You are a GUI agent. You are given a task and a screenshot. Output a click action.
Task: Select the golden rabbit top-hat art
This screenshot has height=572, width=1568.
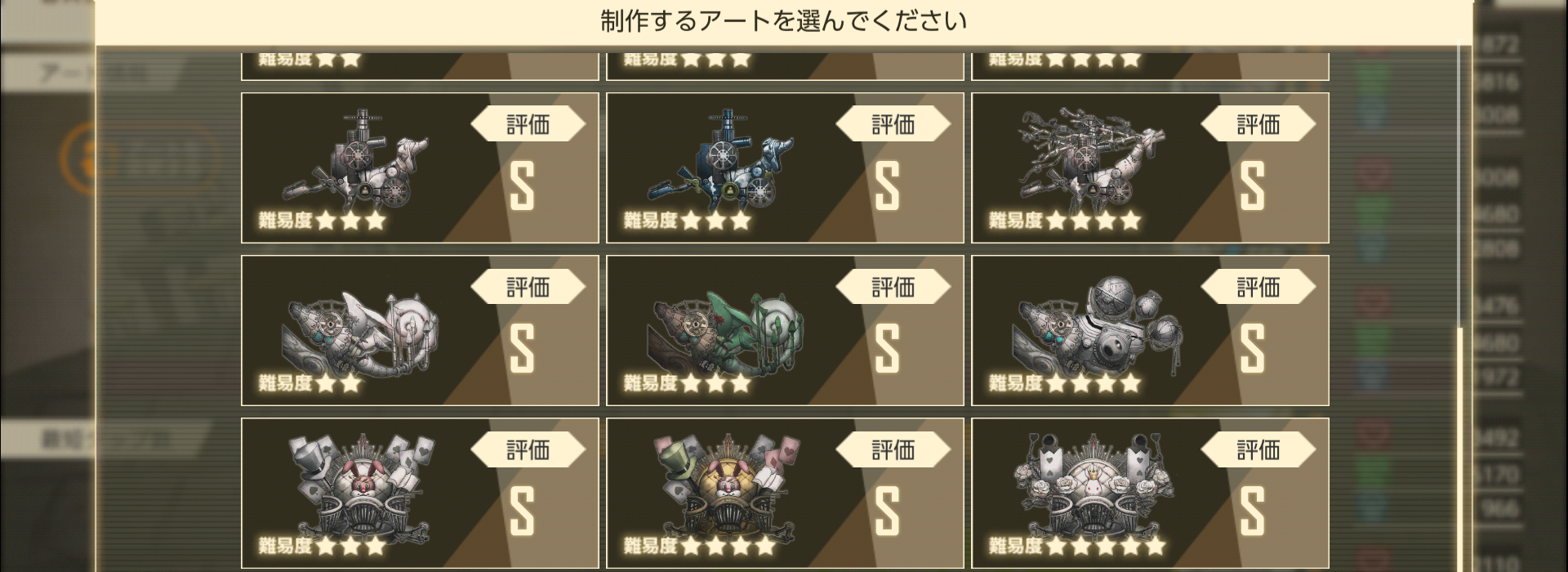click(725, 484)
